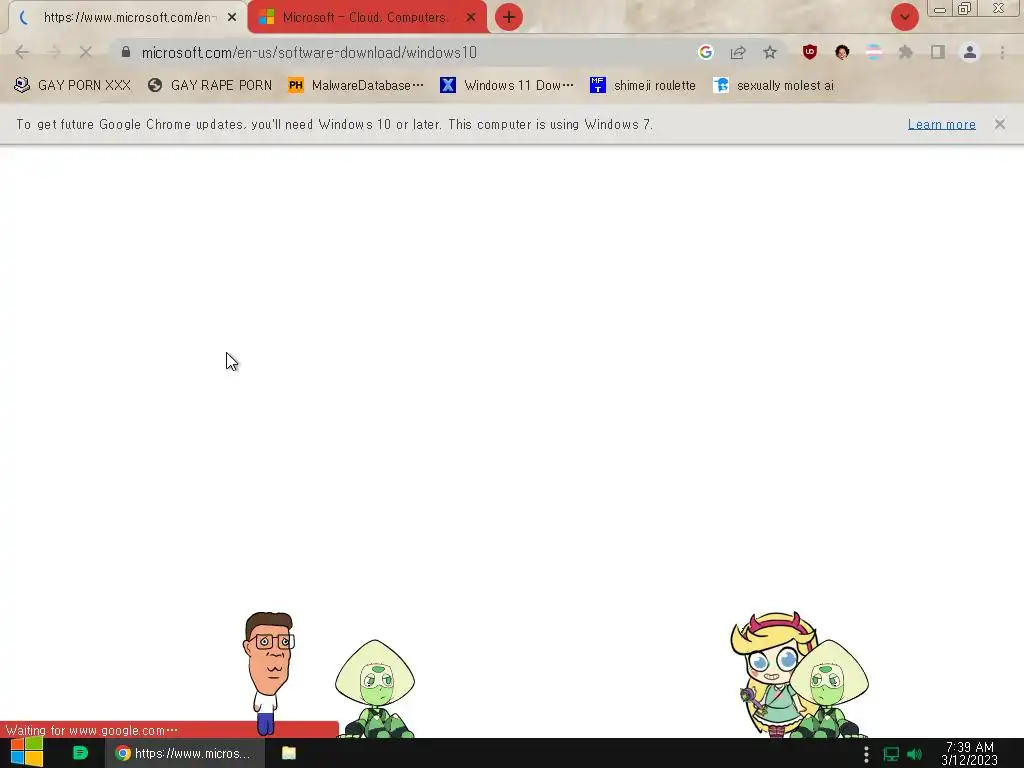Viewport: 1024px width, 768px height.
Task: Close the Microsoft – Cloud, Computers tab
Action: point(471,18)
